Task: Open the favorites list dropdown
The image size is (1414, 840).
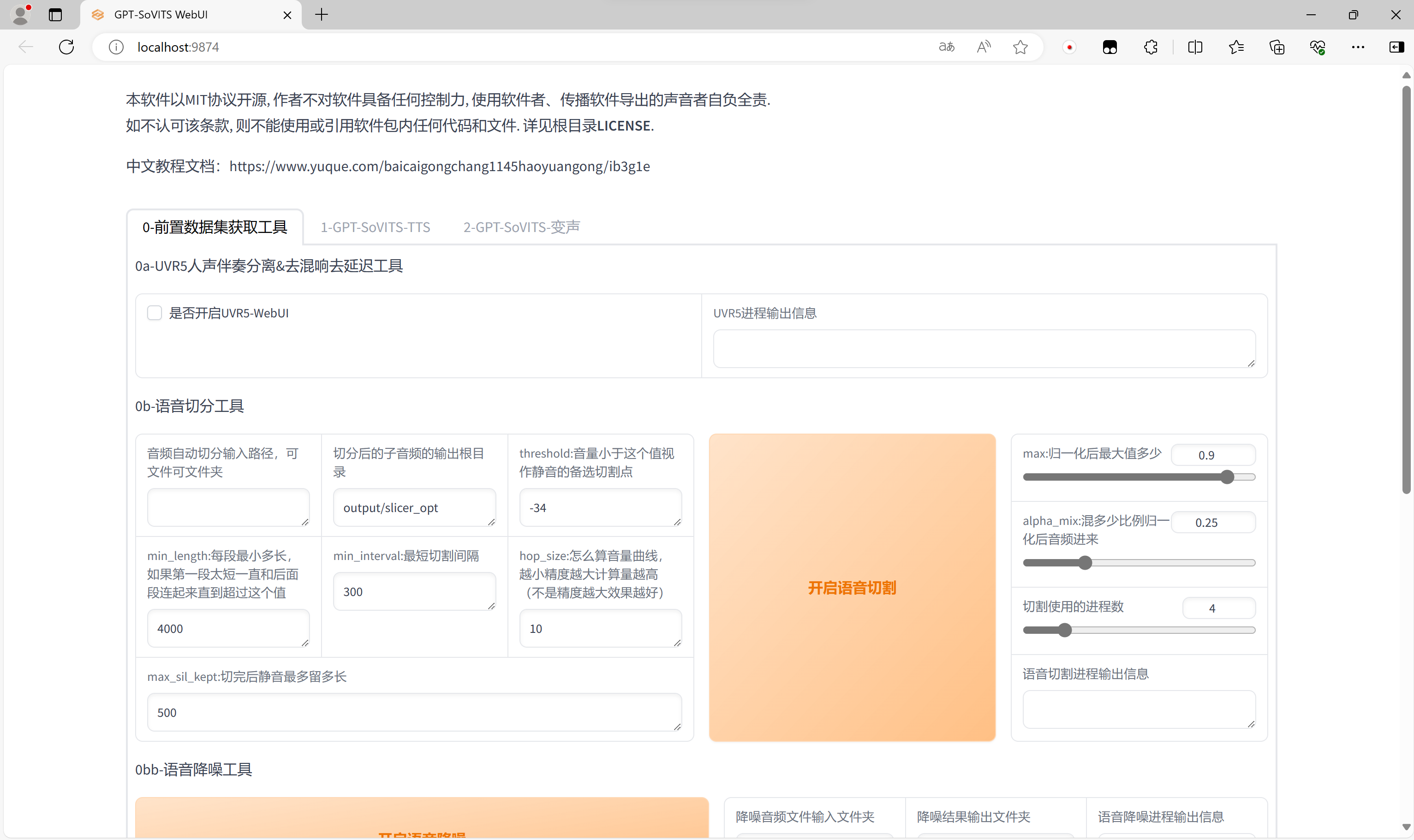Action: tap(1236, 47)
